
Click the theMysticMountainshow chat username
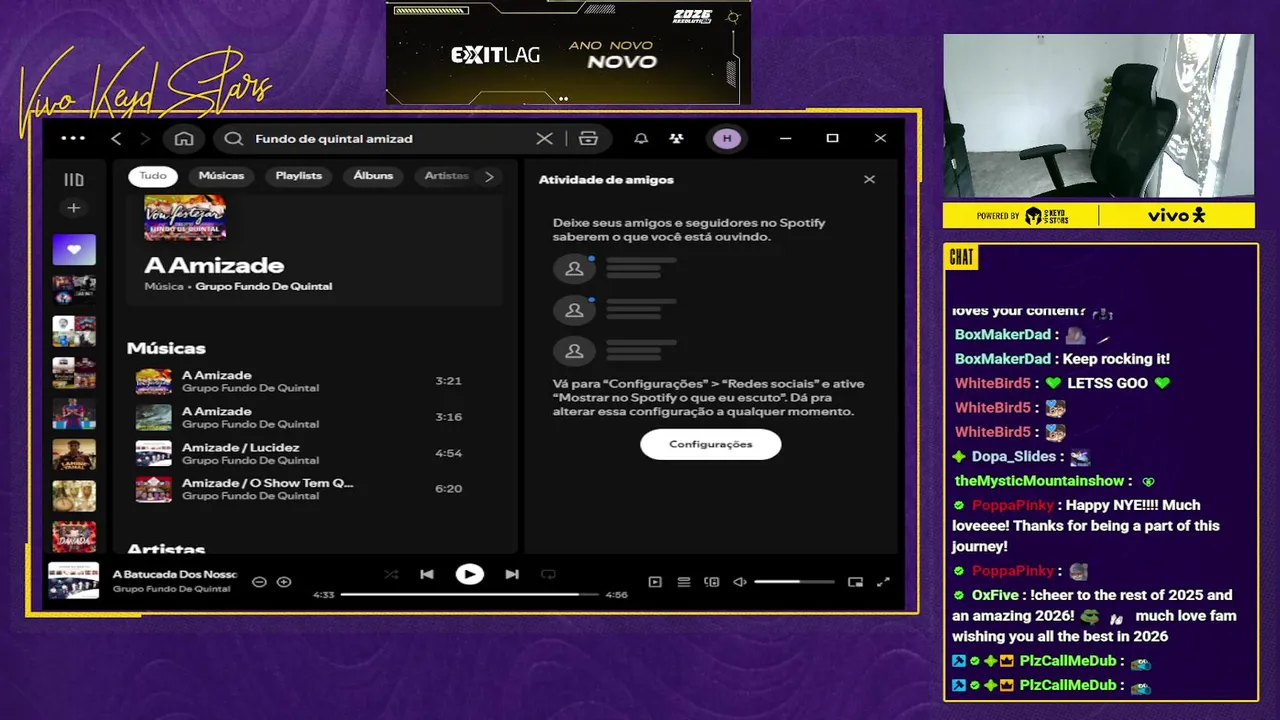(1040, 481)
